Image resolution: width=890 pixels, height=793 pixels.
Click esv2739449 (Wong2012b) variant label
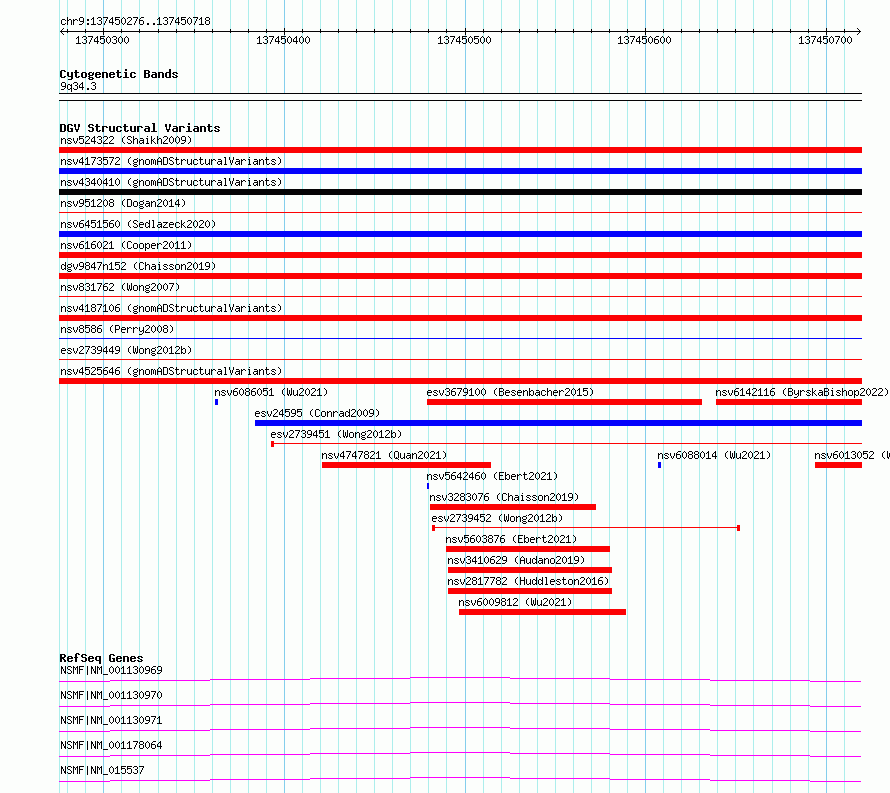coord(126,350)
